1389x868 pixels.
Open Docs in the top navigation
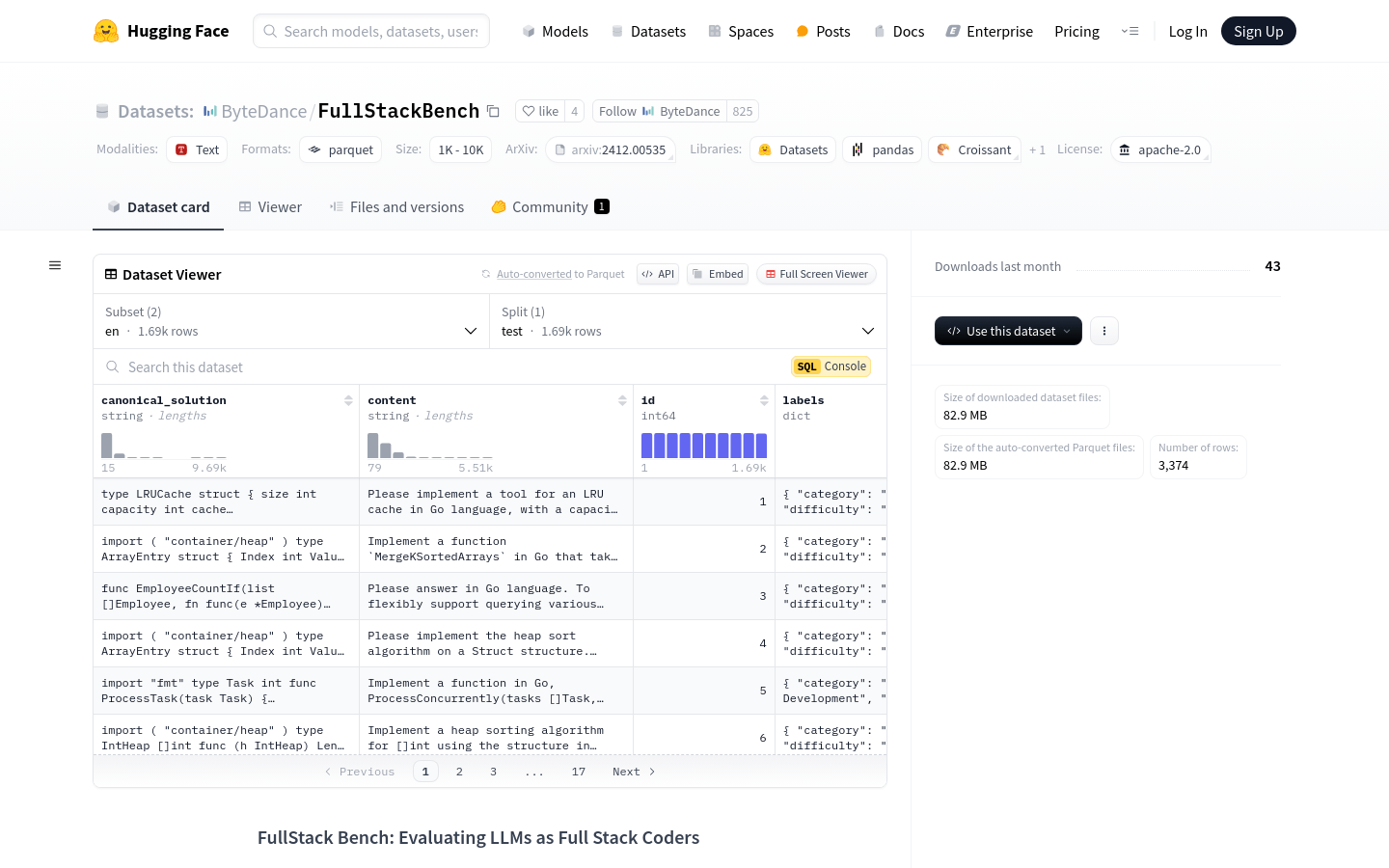click(898, 31)
